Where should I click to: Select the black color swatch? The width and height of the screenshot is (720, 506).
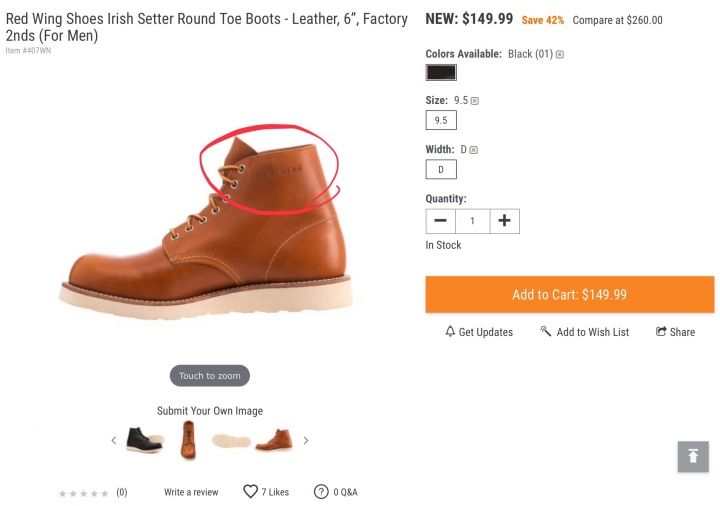pyautogui.click(x=441, y=73)
